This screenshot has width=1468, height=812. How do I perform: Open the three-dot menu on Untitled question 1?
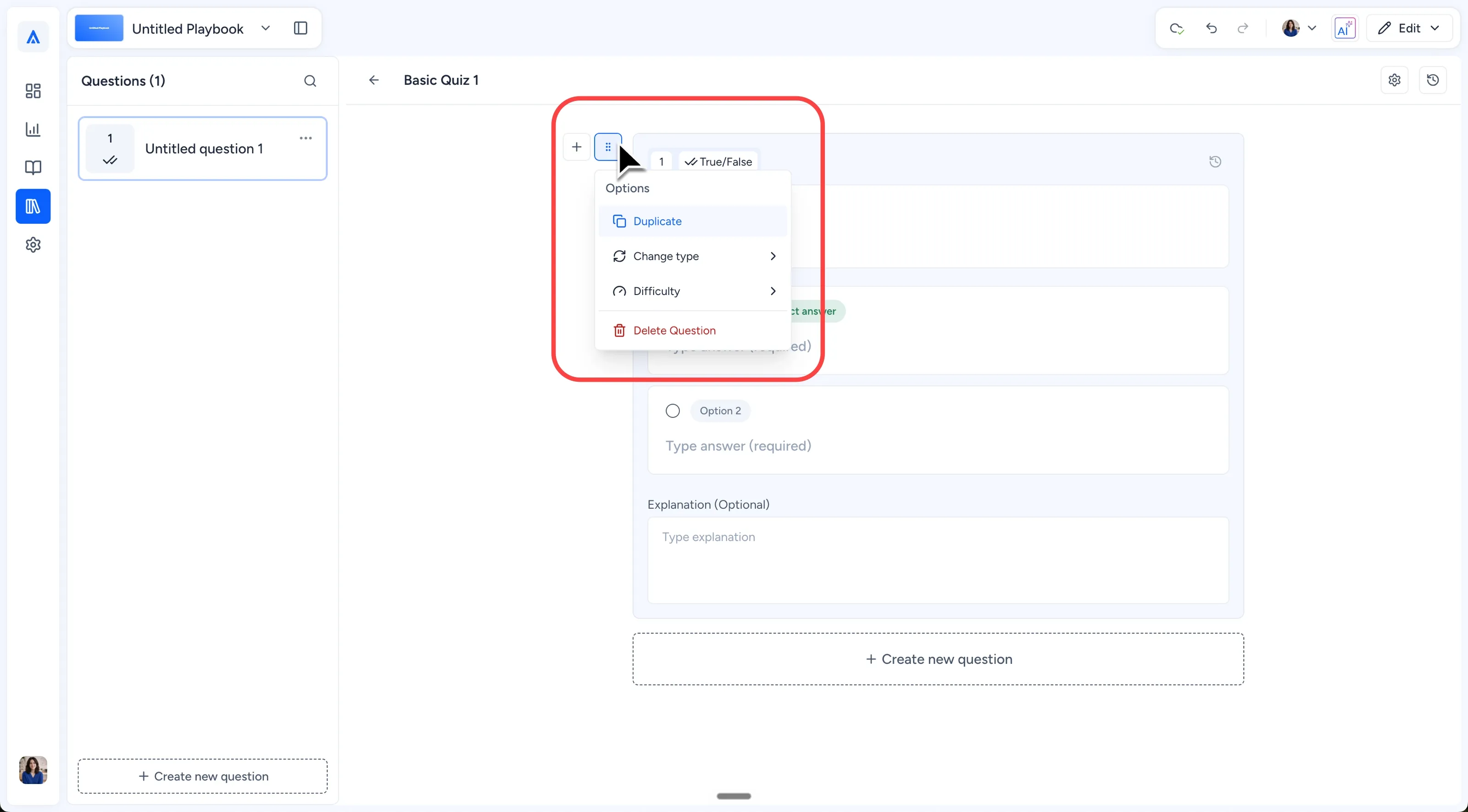pyautogui.click(x=306, y=139)
